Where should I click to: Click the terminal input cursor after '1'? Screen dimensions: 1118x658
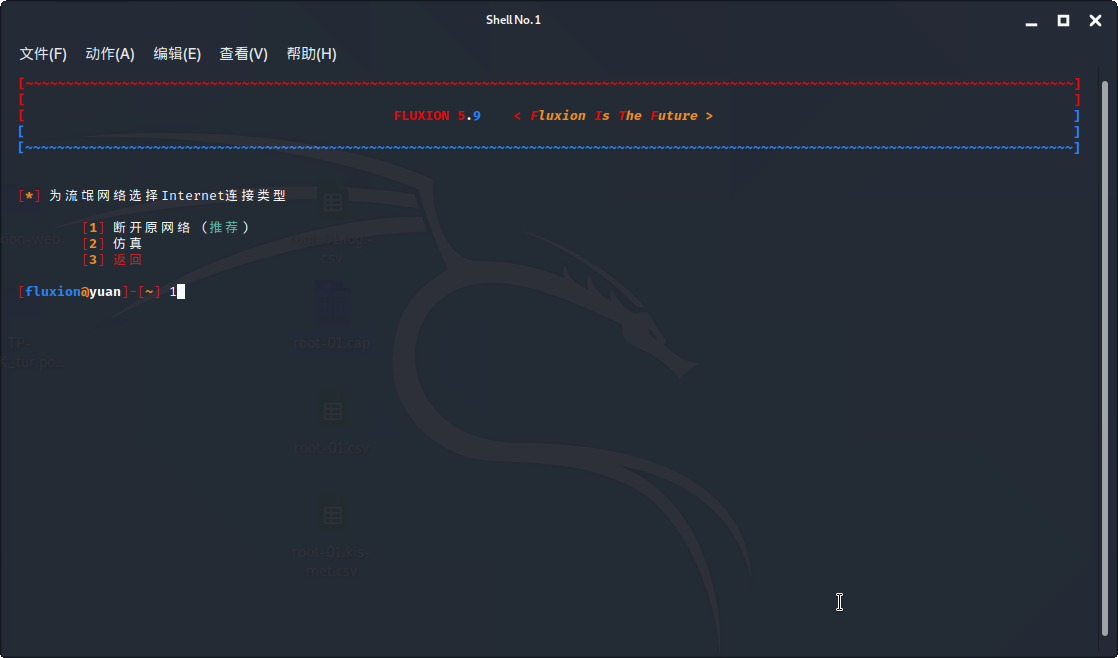pyautogui.click(x=181, y=292)
